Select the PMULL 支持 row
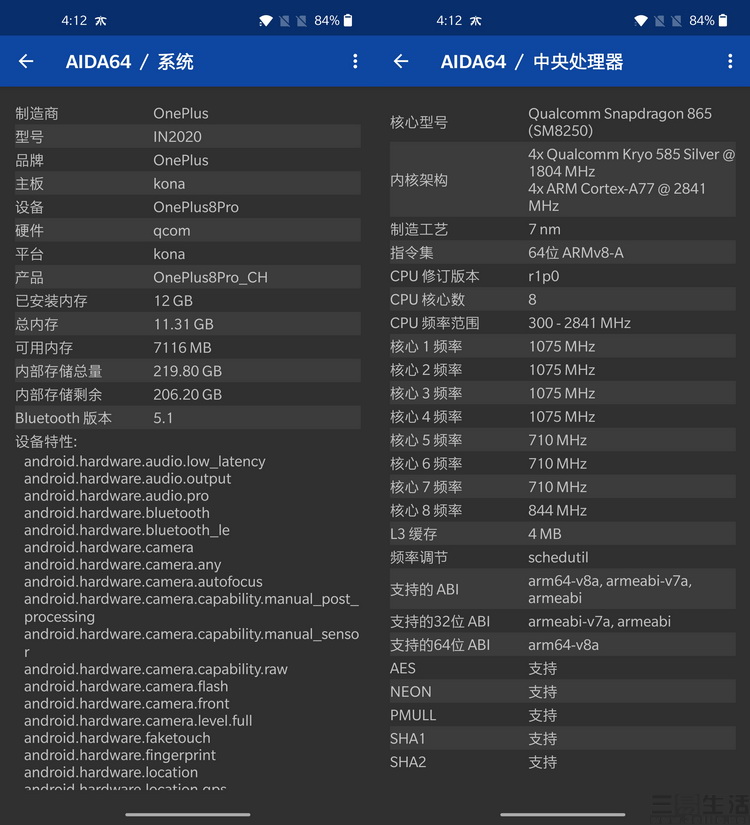 tap(563, 715)
